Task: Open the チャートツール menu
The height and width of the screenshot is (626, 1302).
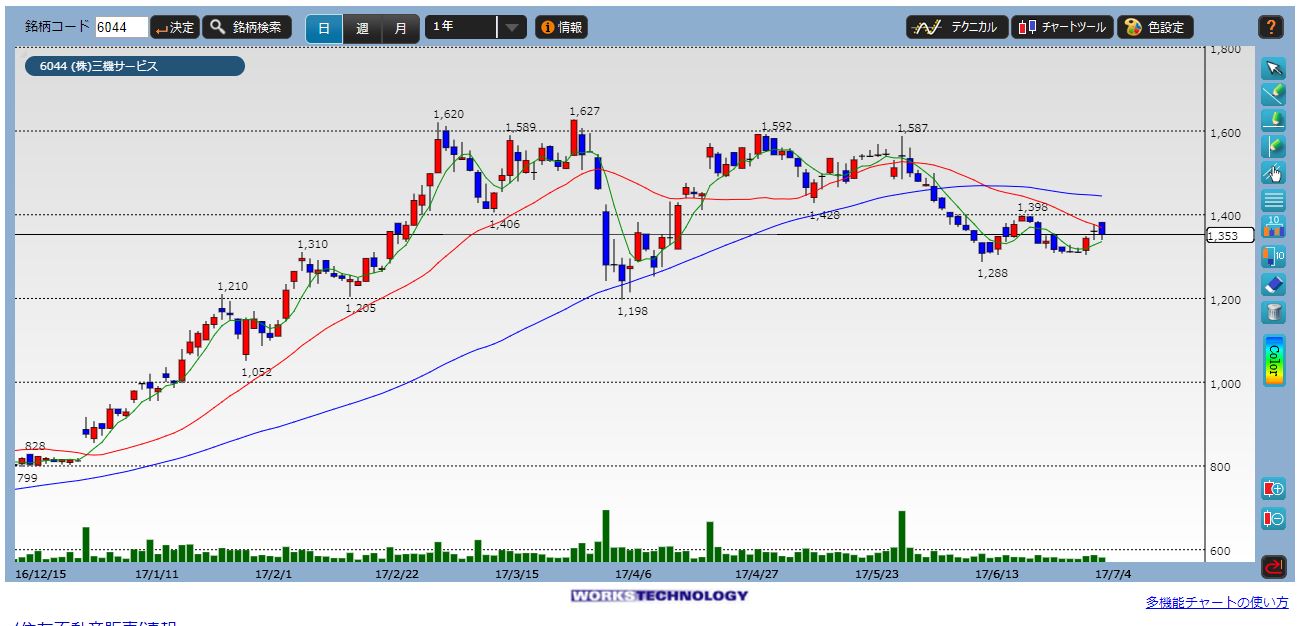Action: 1062,27
